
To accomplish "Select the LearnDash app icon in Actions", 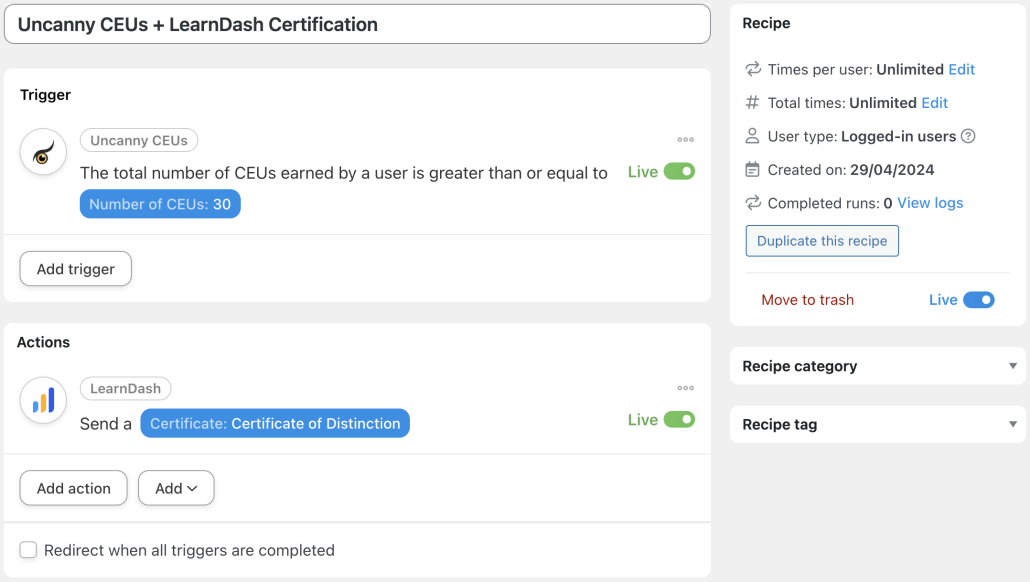I will coord(42,400).
